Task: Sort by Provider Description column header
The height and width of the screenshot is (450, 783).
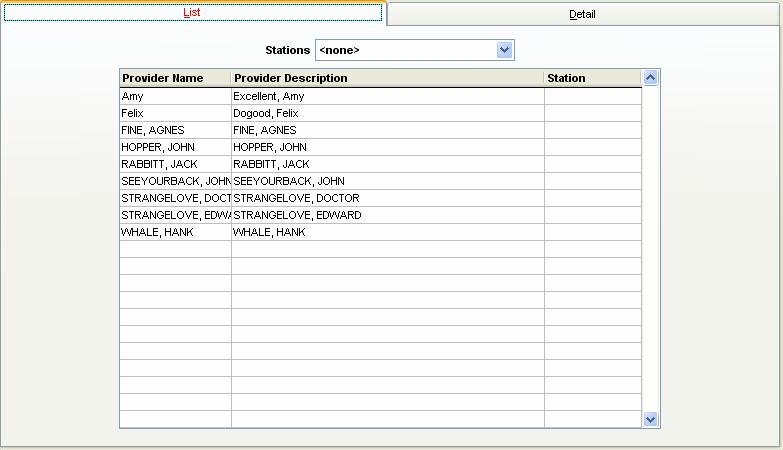Action: pyautogui.click(x=388, y=78)
